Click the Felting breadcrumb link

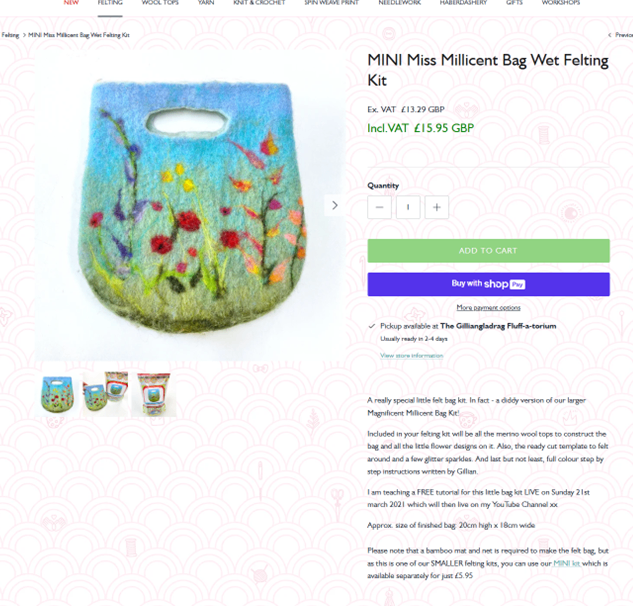[10, 35]
